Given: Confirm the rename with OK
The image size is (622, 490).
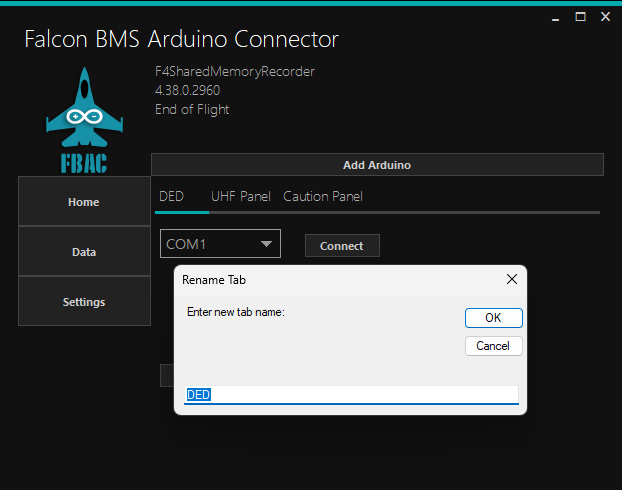Looking at the screenshot, I should point(493,318).
